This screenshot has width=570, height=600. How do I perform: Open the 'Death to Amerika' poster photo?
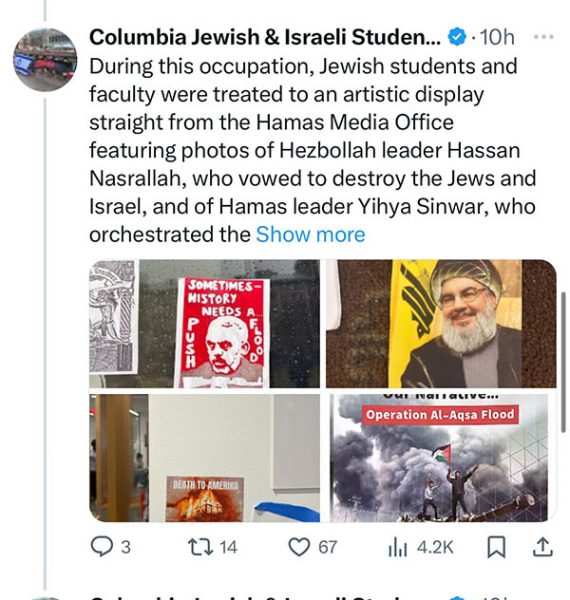click(x=205, y=458)
